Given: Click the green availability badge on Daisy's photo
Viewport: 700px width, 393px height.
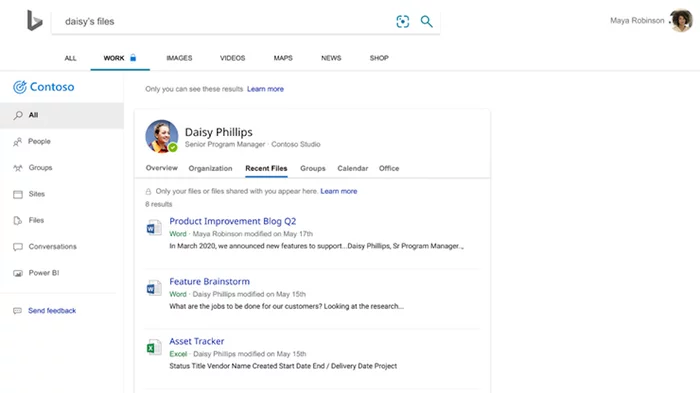Looking at the screenshot, I should pyautogui.click(x=173, y=147).
